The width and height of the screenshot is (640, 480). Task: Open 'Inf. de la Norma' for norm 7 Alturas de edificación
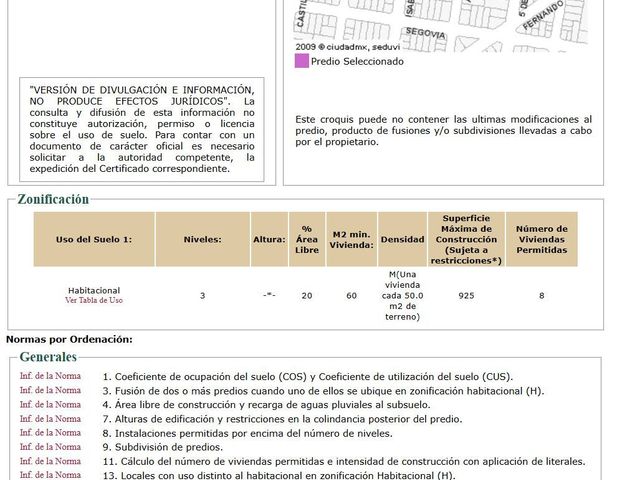(50, 419)
